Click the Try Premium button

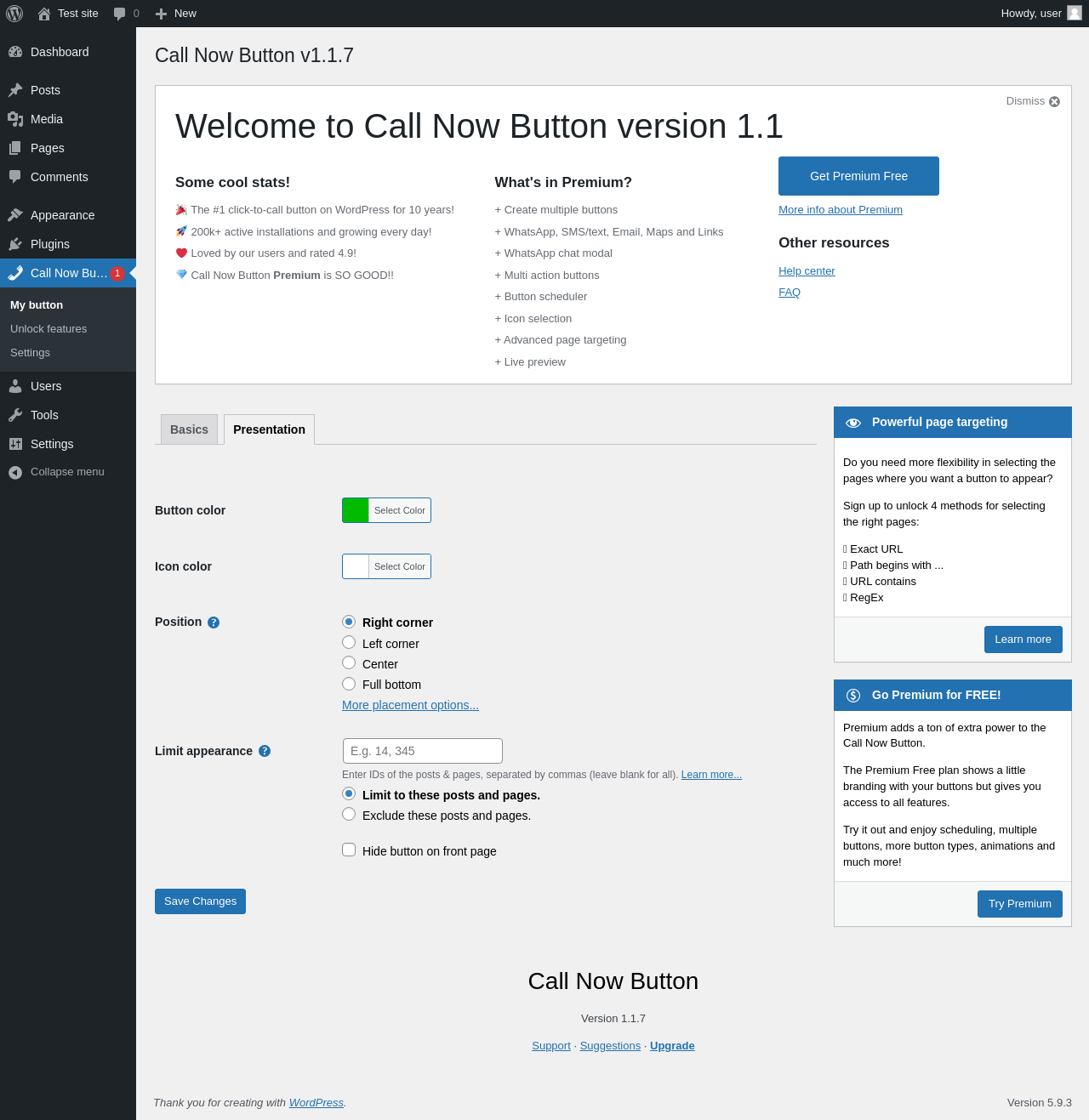click(x=1019, y=904)
